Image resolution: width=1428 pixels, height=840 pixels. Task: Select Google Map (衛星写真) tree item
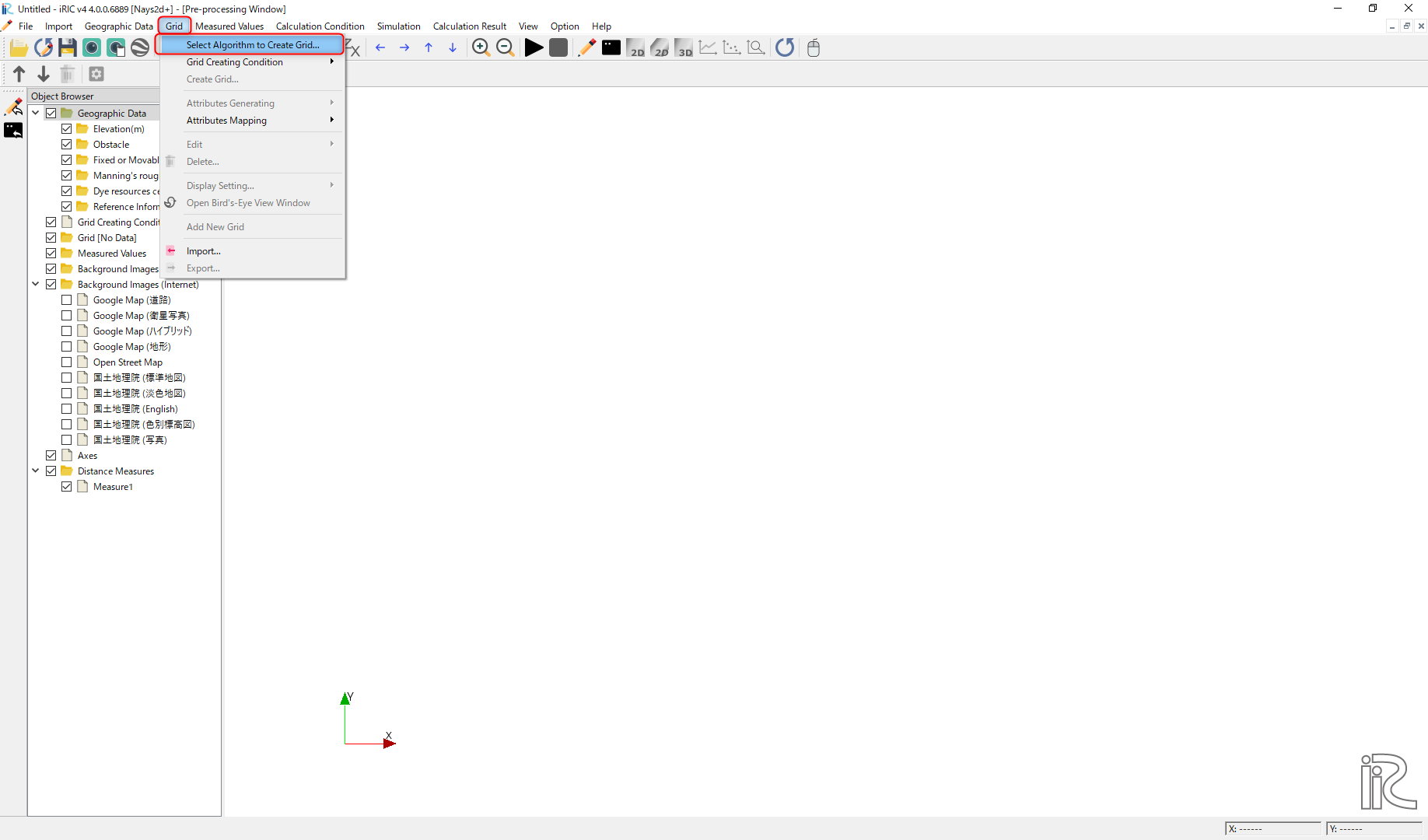pyautogui.click(x=141, y=316)
